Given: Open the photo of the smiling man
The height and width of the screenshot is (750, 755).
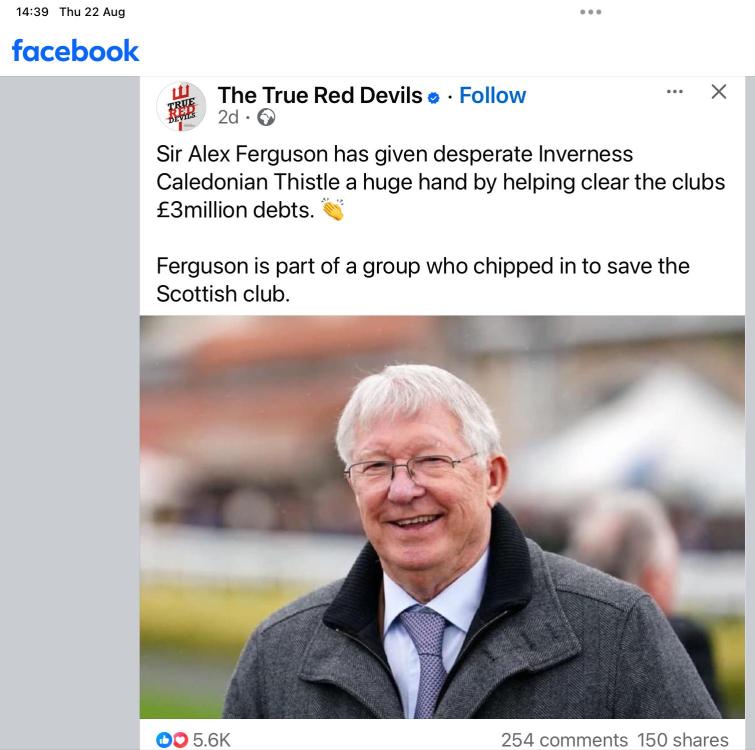Looking at the screenshot, I should [x=442, y=517].
